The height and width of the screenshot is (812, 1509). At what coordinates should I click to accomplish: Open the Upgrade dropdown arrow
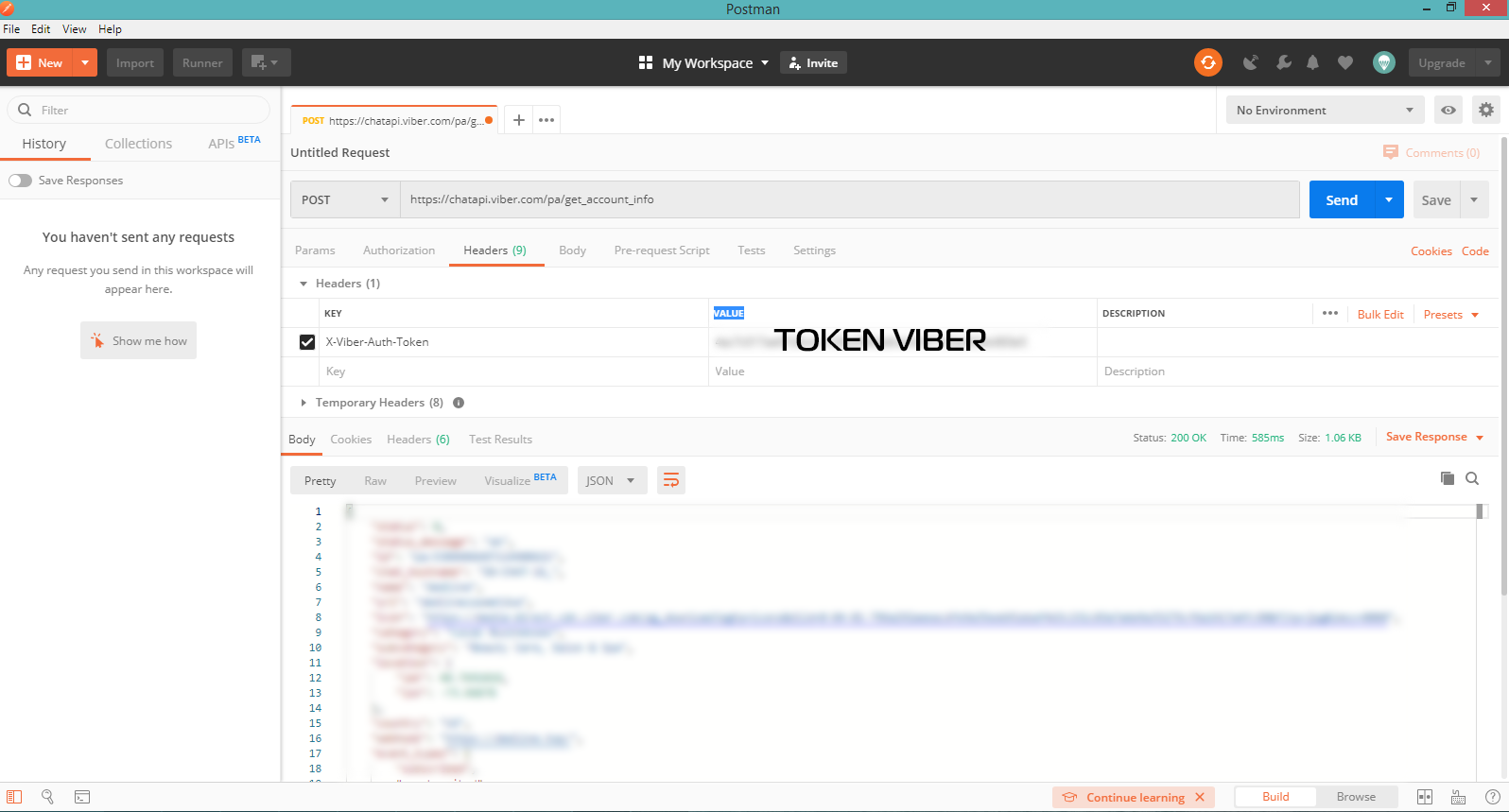point(1488,62)
